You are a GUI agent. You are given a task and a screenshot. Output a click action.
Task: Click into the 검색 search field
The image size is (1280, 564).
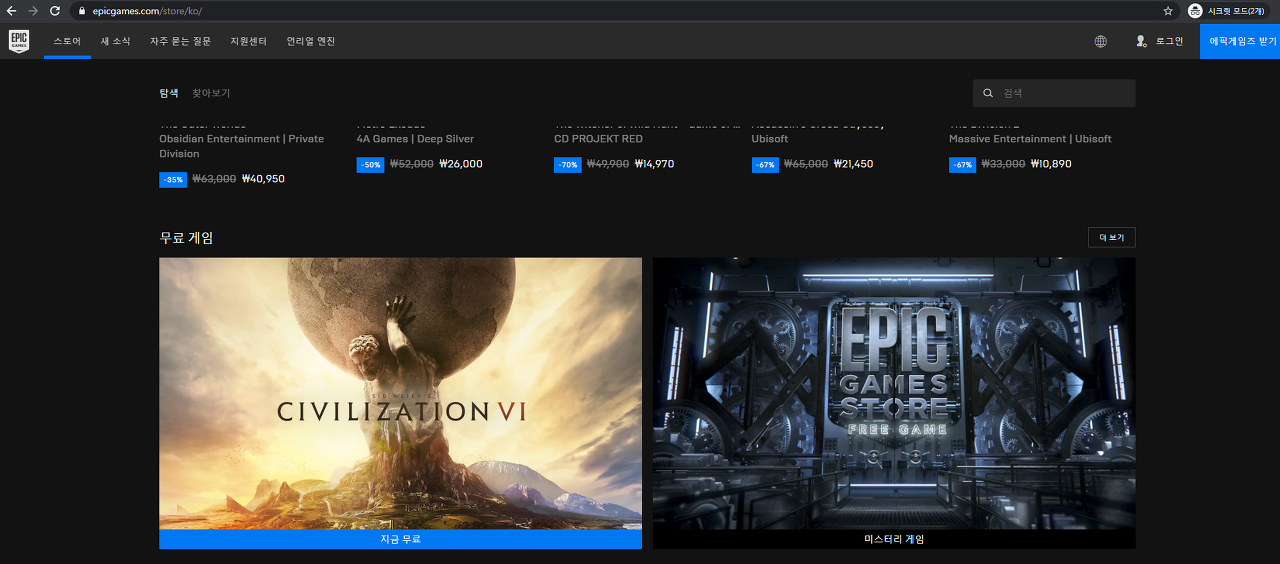tap(1054, 93)
